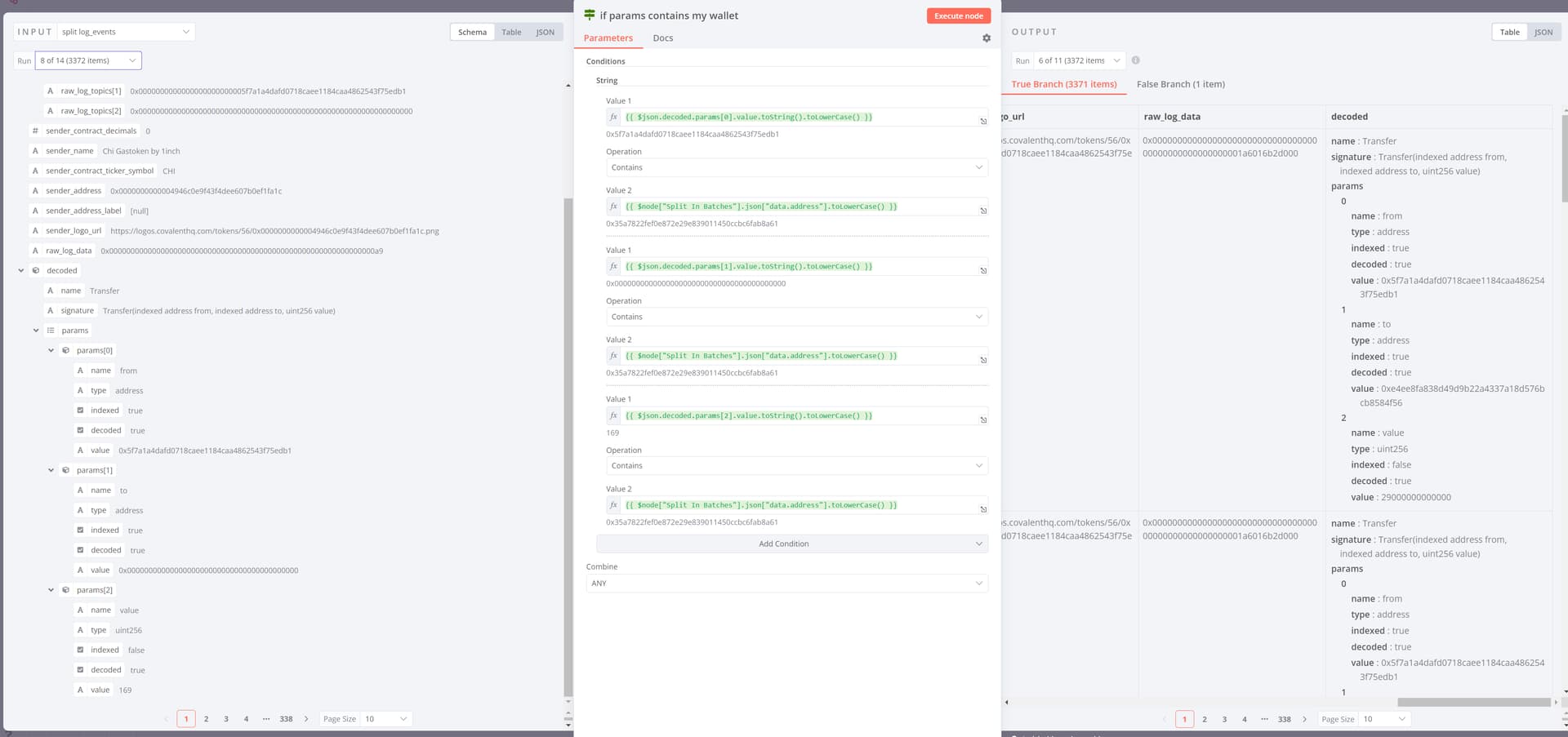Click fx icon on second Value 1 field
Image resolution: width=1568 pixels, height=737 pixels.
click(x=613, y=267)
